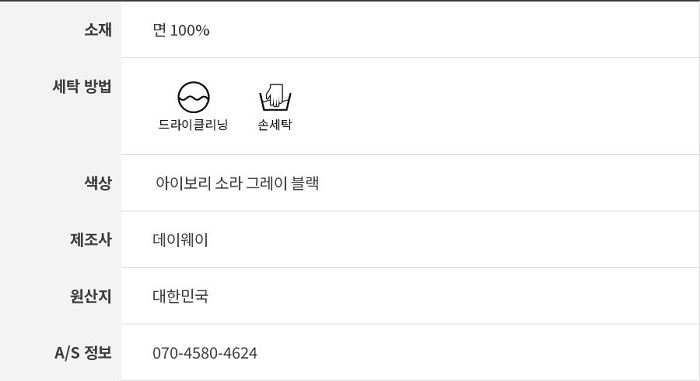The height and width of the screenshot is (381, 700).
Task: Select the color 소라 text
Action: pyautogui.click(x=229, y=183)
